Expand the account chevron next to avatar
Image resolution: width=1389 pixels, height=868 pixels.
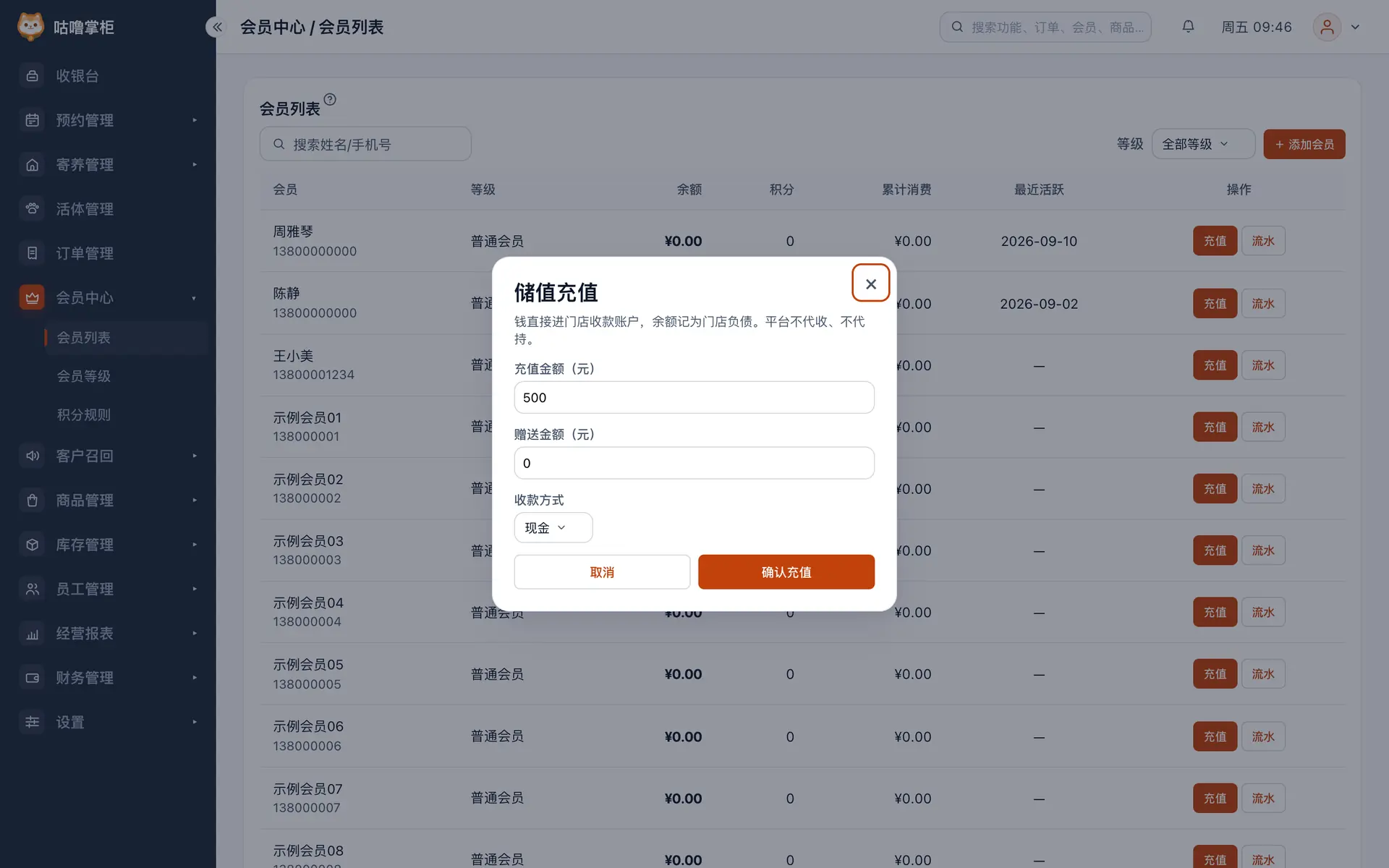[x=1355, y=27]
